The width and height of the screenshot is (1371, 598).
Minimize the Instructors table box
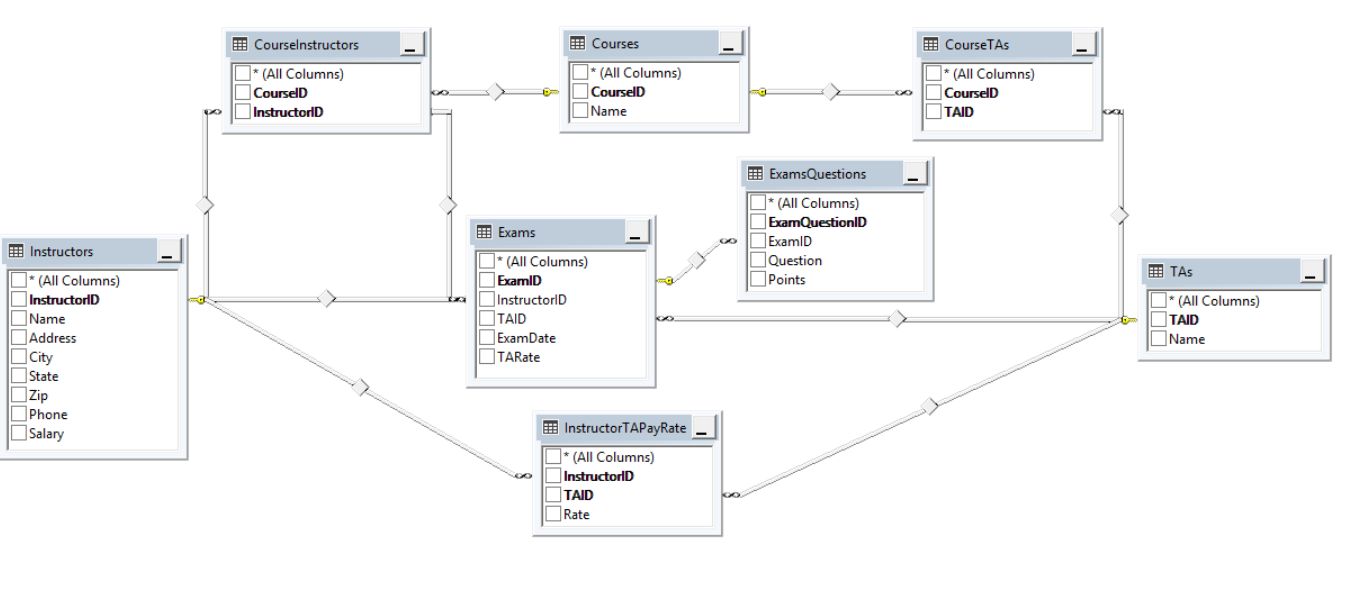(x=168, y=252)
